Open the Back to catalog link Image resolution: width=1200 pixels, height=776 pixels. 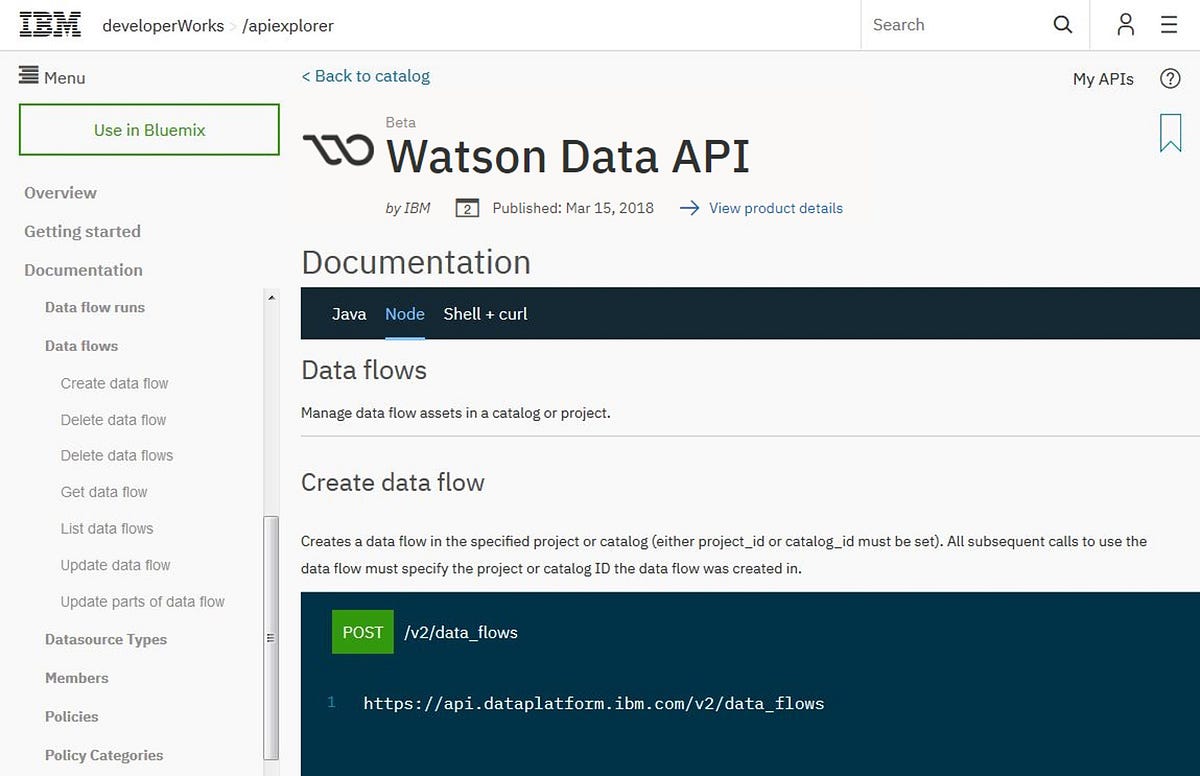[x=365, y=76]
